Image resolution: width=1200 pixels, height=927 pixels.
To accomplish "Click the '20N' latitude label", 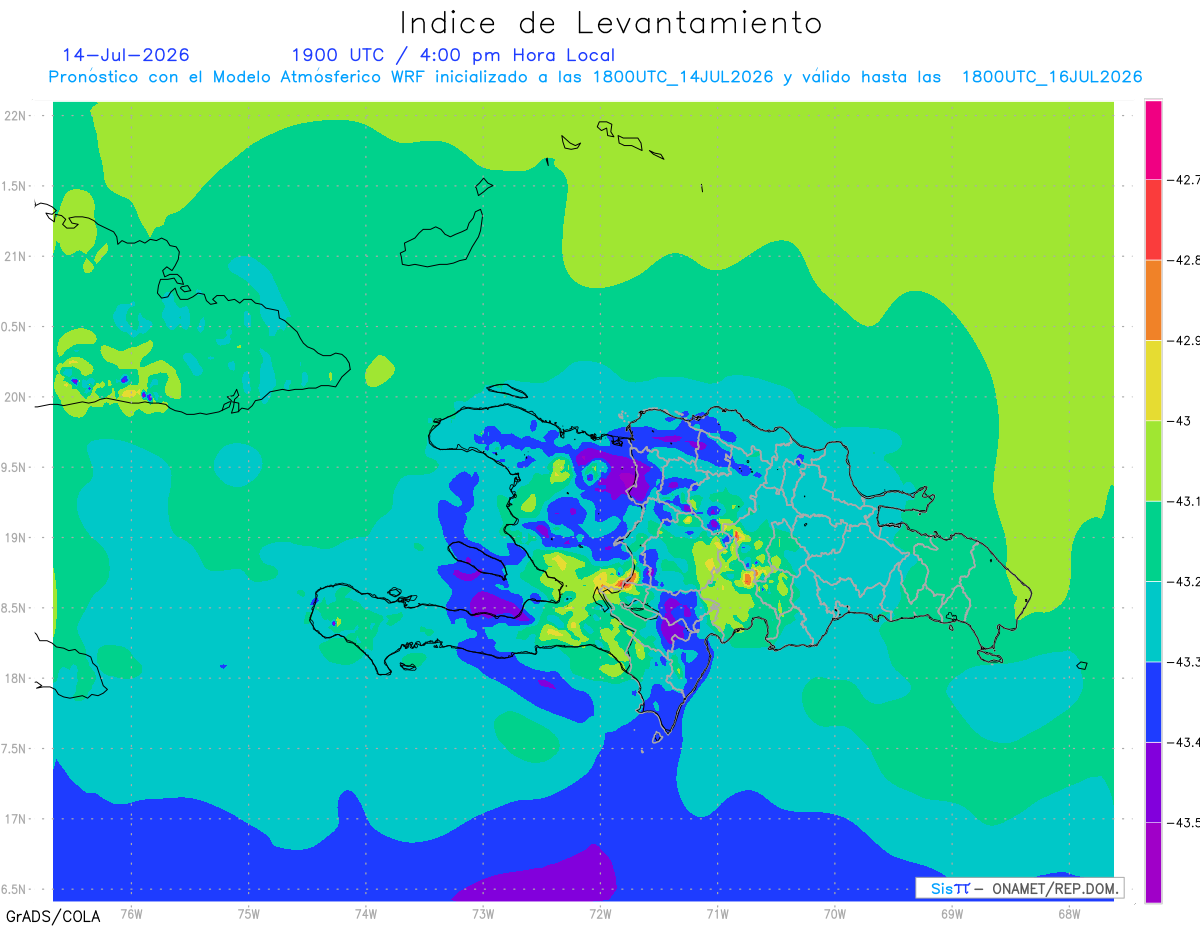I will 17,397.
